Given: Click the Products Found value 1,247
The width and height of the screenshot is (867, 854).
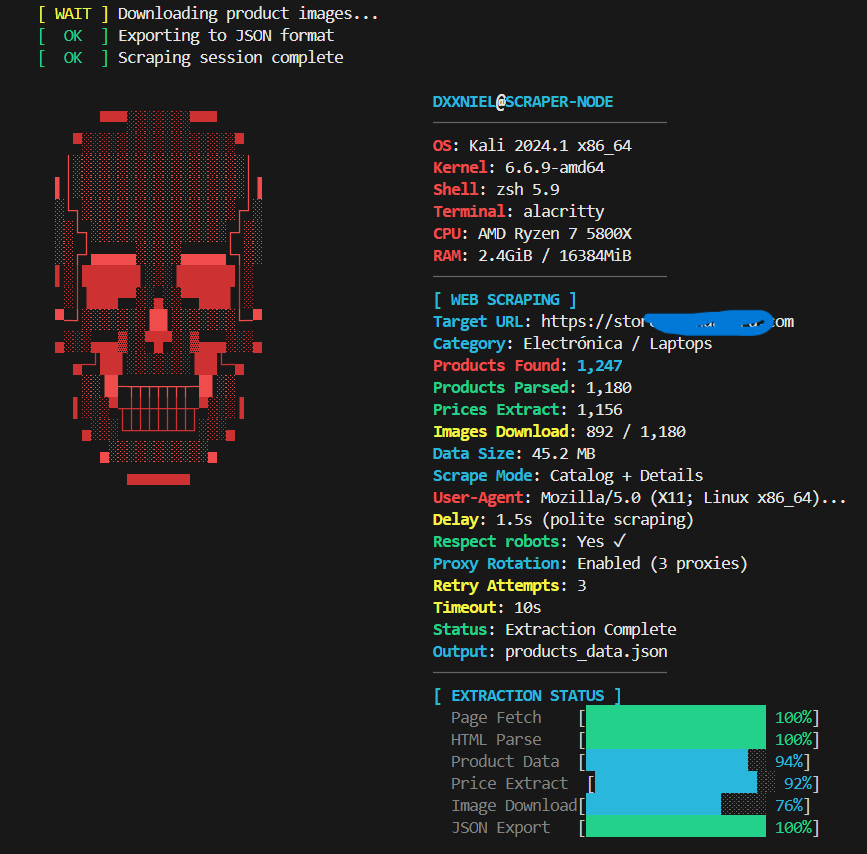Looking at the screenshot, I should (599, 365).
